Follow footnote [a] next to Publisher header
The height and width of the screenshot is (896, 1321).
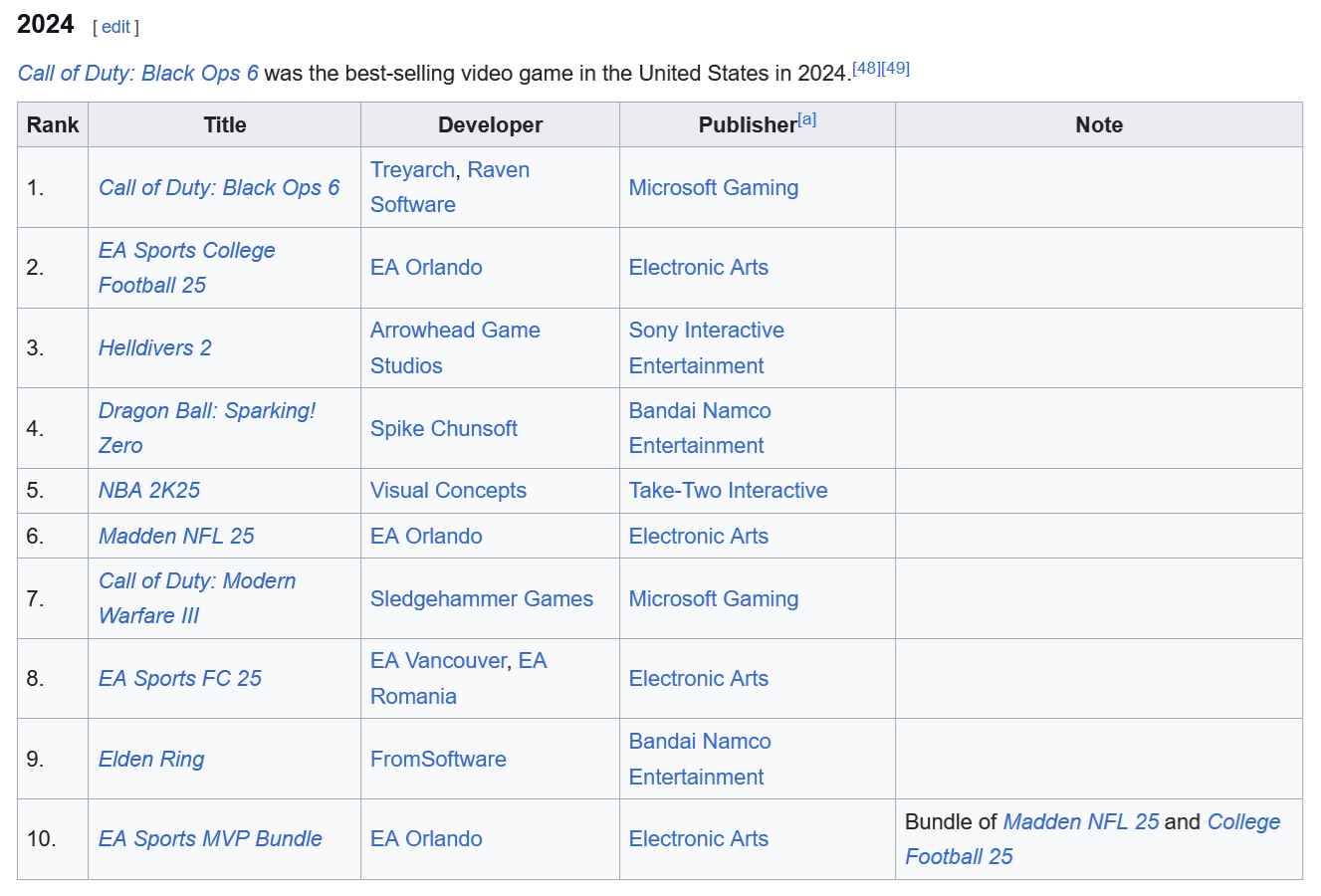[807, 119]
